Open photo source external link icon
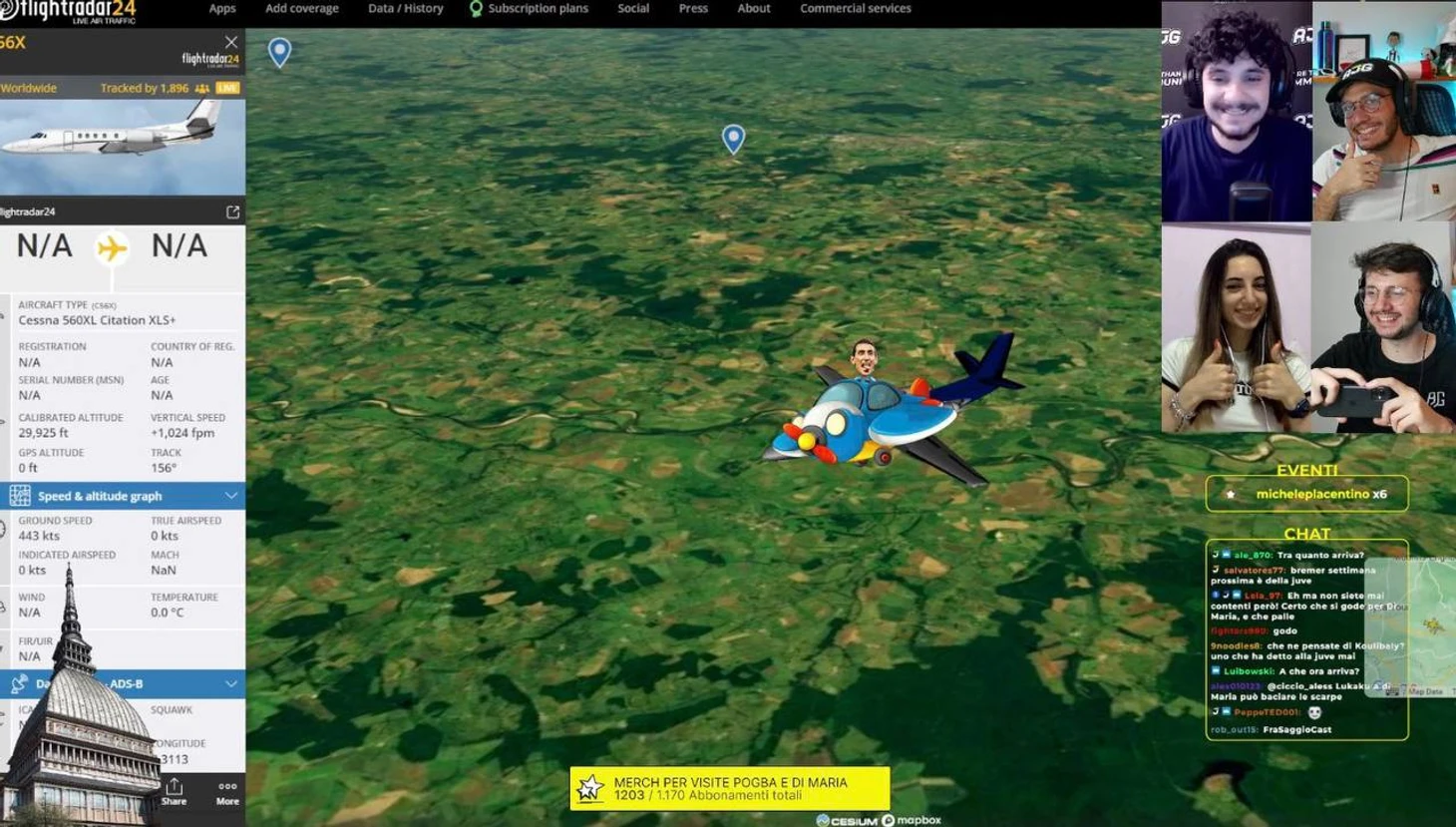The height and width of the screenshot is (827, 1456). 233,212
